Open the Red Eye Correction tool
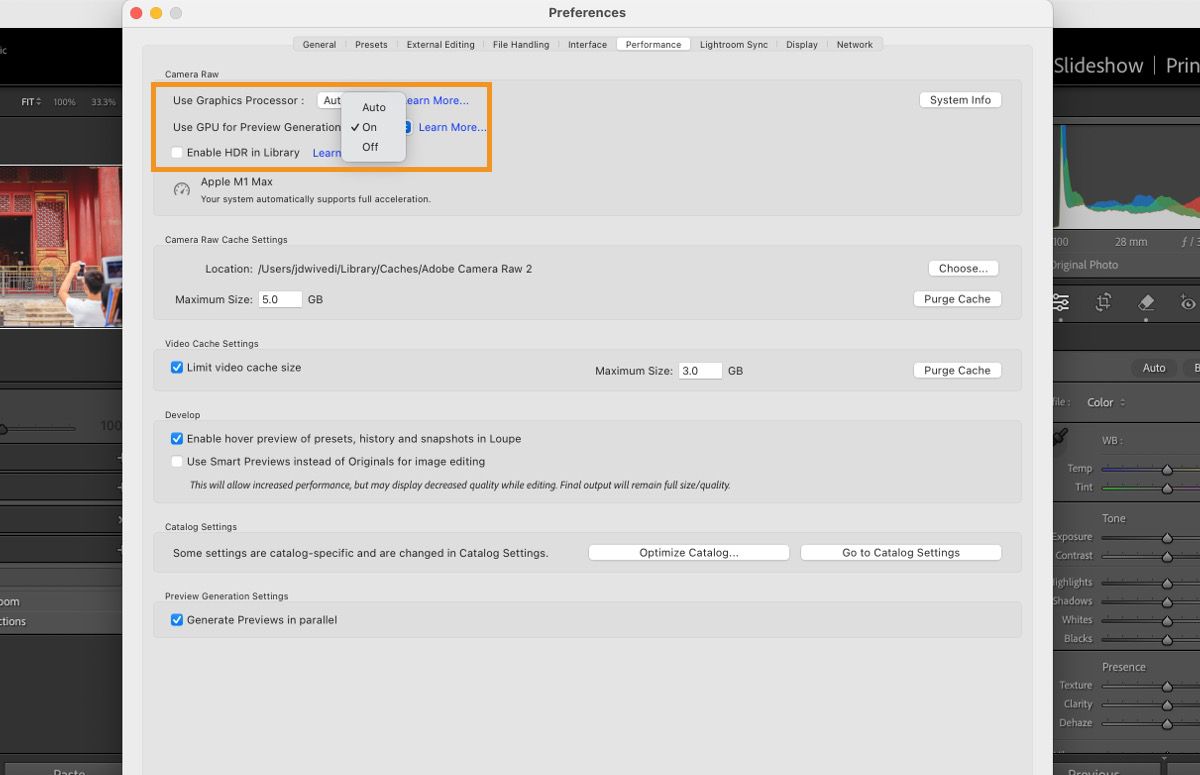The width and height of the screenshot is (1200, 775). pos(1186,302)
